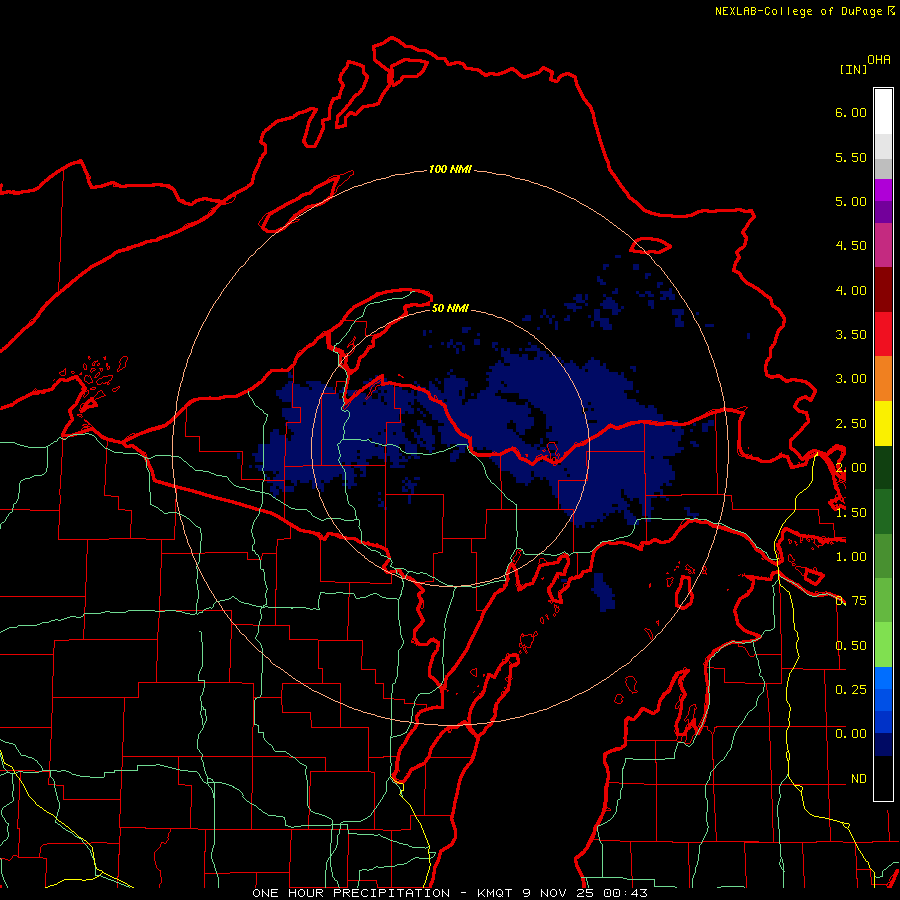The width and height of the screenshot is (900, 900).
Task: Click the light blue swatch beside 0.25
Action: [883, 678]
